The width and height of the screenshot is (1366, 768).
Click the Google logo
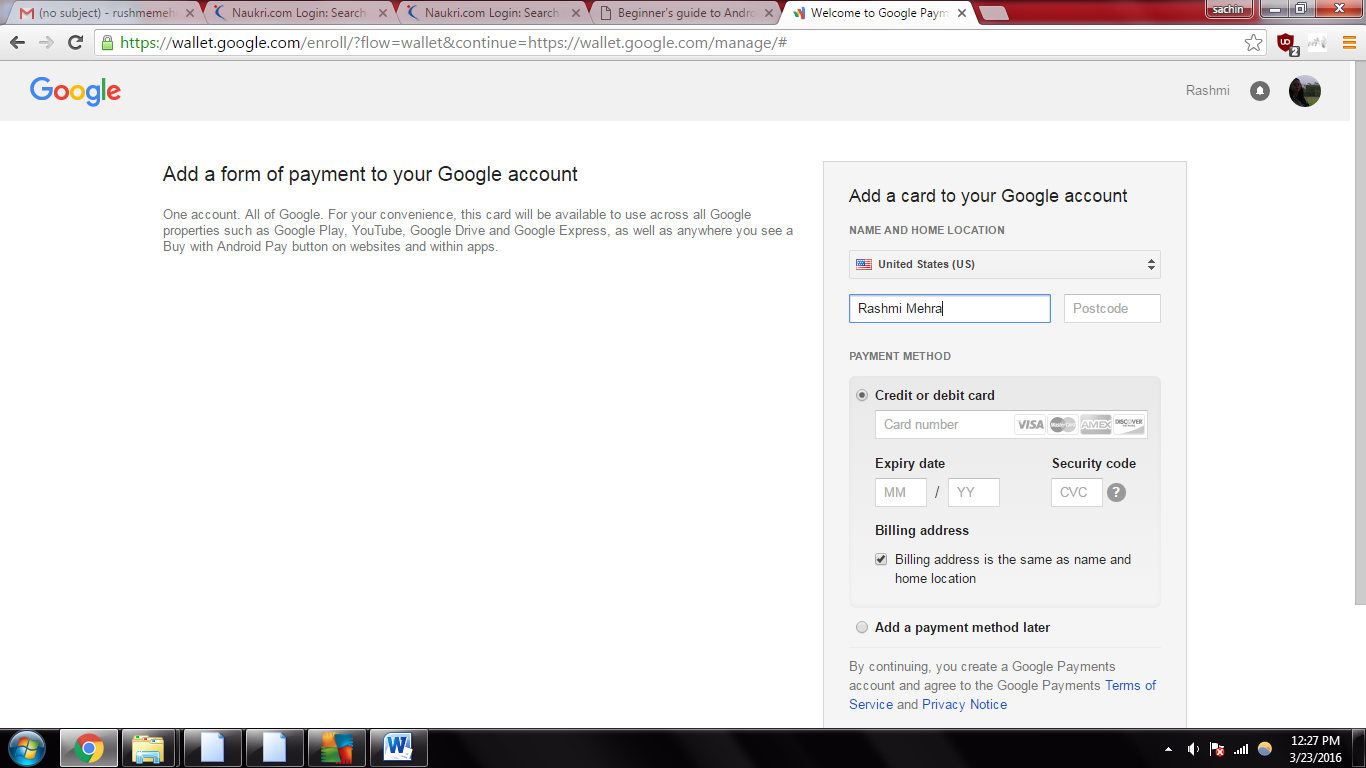75,91
